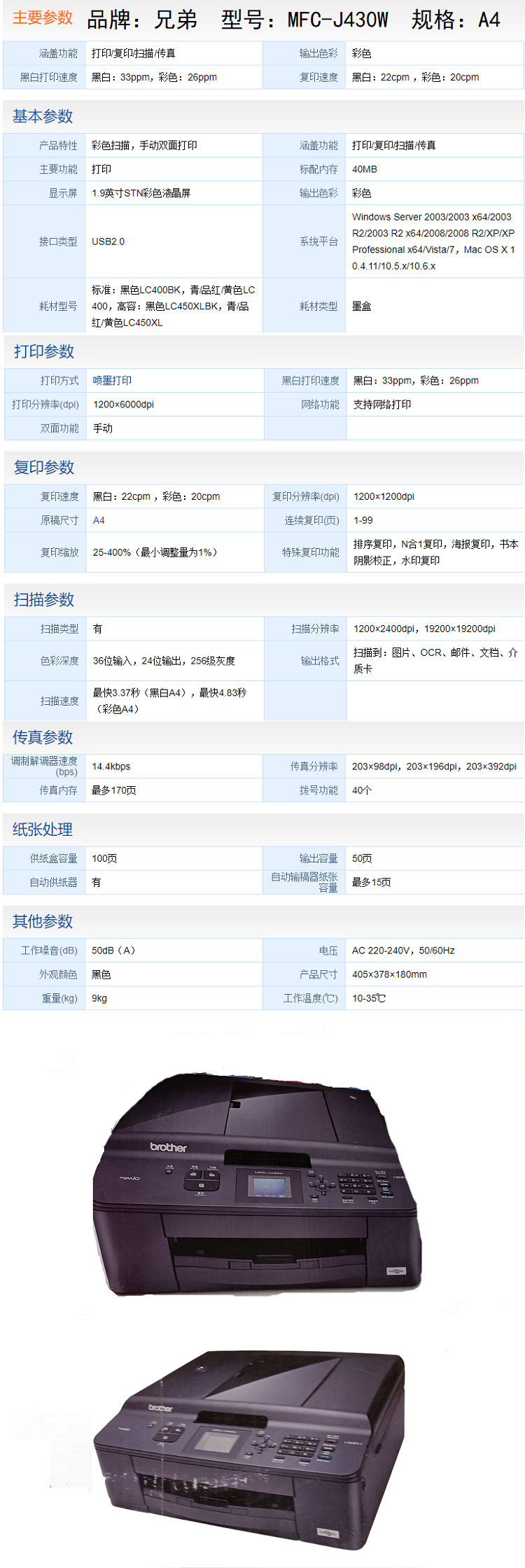Click the 9kg weight value

[x=99, y=998]
